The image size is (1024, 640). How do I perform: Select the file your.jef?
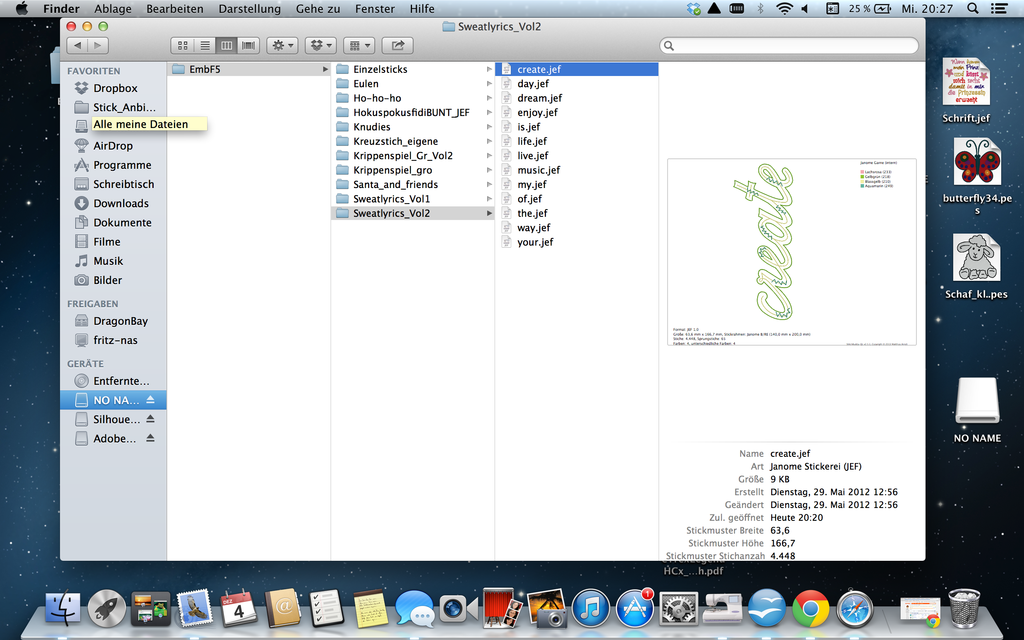tap(577, 242)
